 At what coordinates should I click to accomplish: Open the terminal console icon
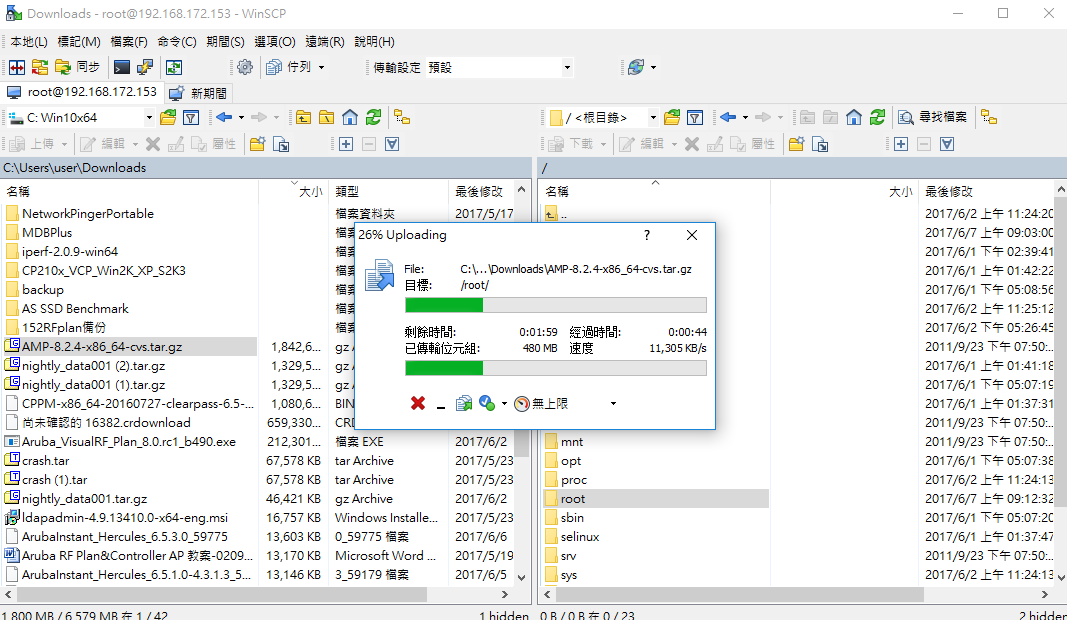coord(122,67)
